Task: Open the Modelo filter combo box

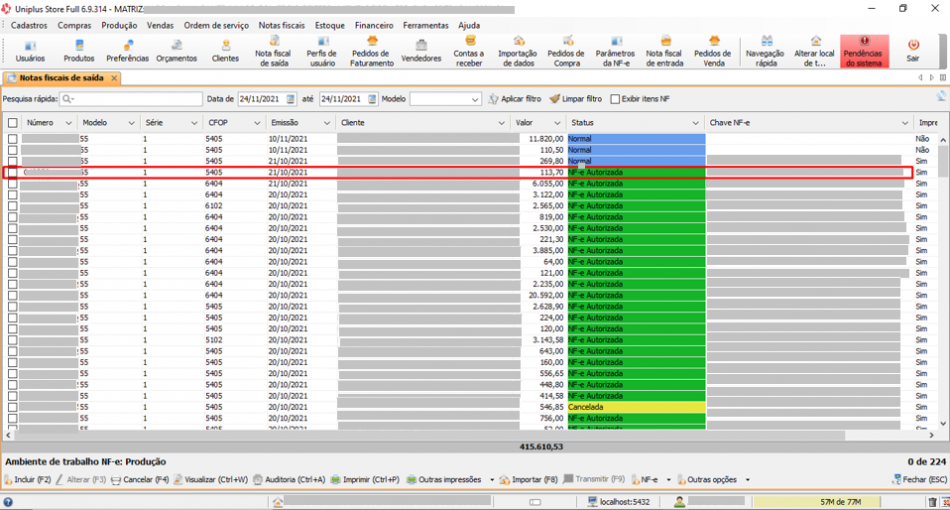Action: [445, 99]
